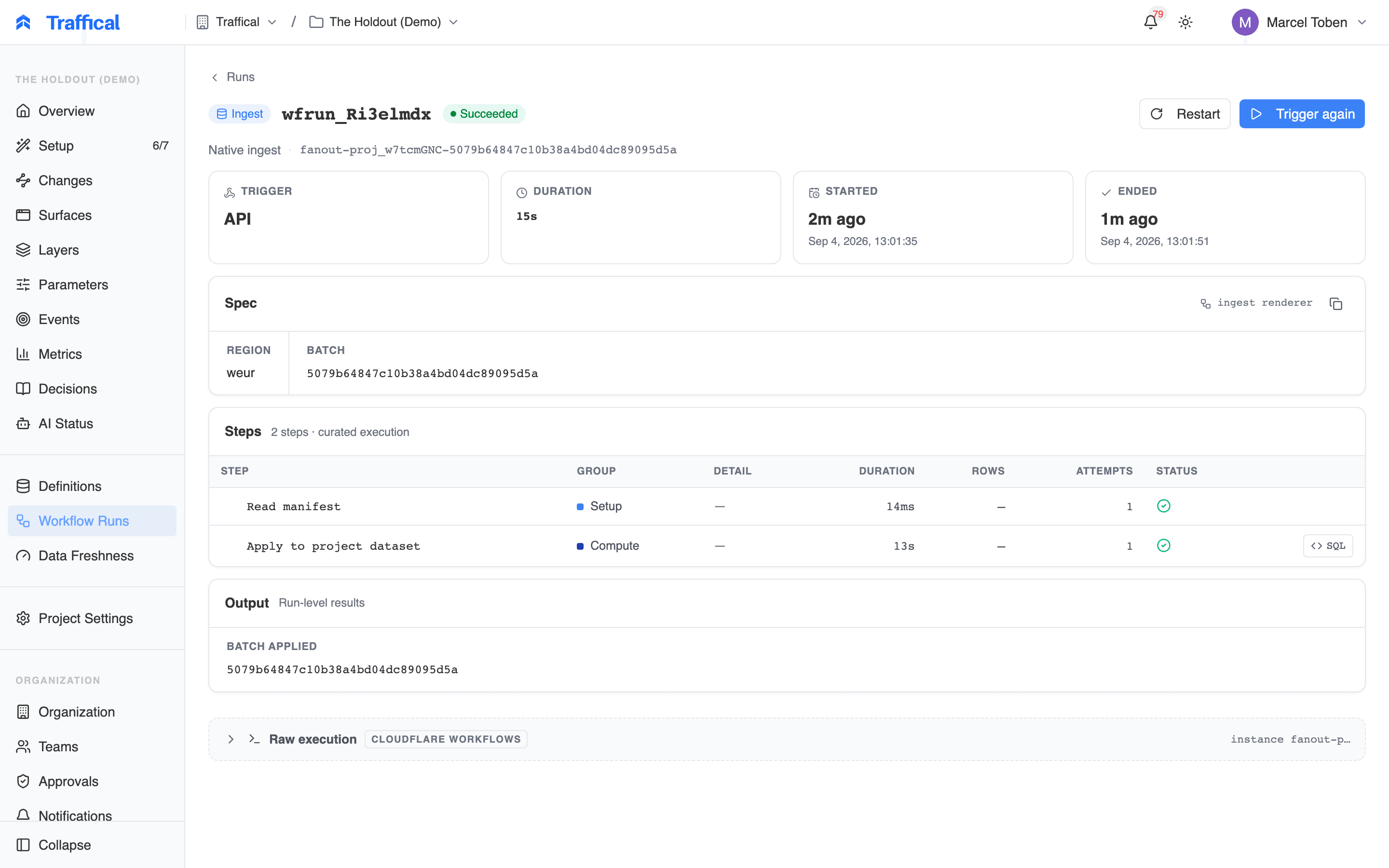Viewport: 1389px width, 868px height.
Task: Expand the Raw execution section chevron
Action: coord(231,739)
